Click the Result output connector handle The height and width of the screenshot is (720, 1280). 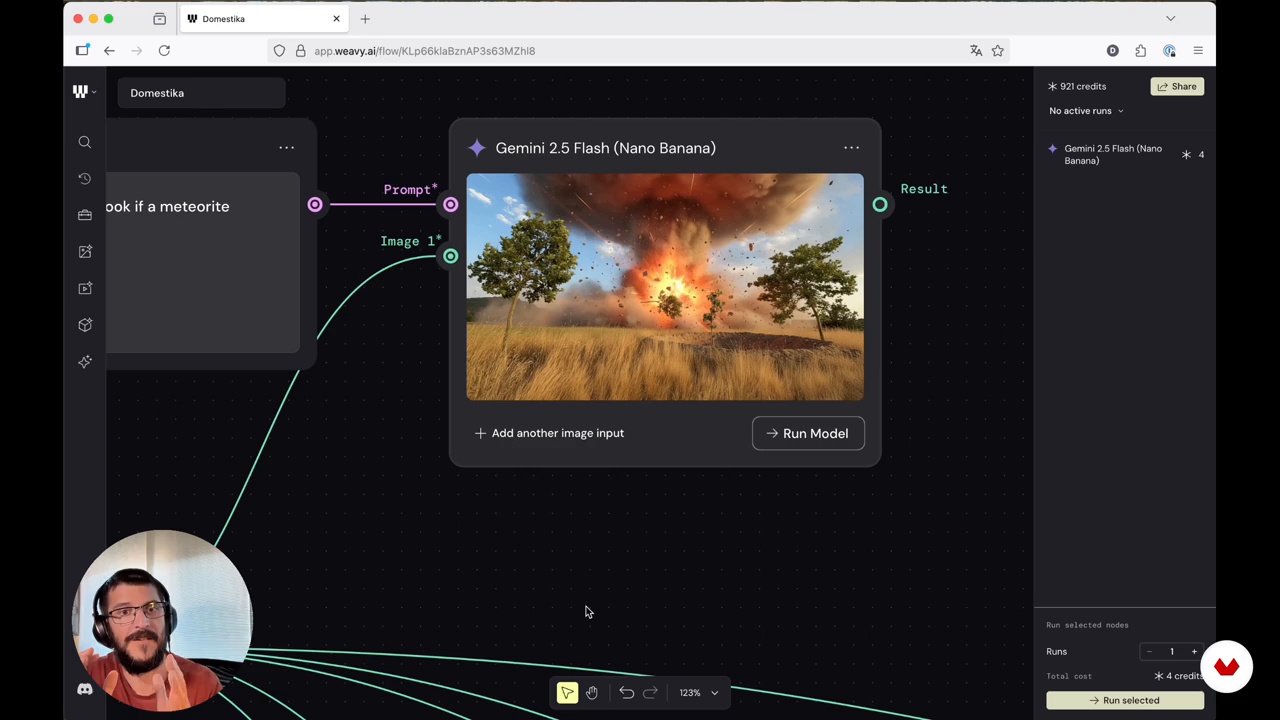[x=880, y=205]
